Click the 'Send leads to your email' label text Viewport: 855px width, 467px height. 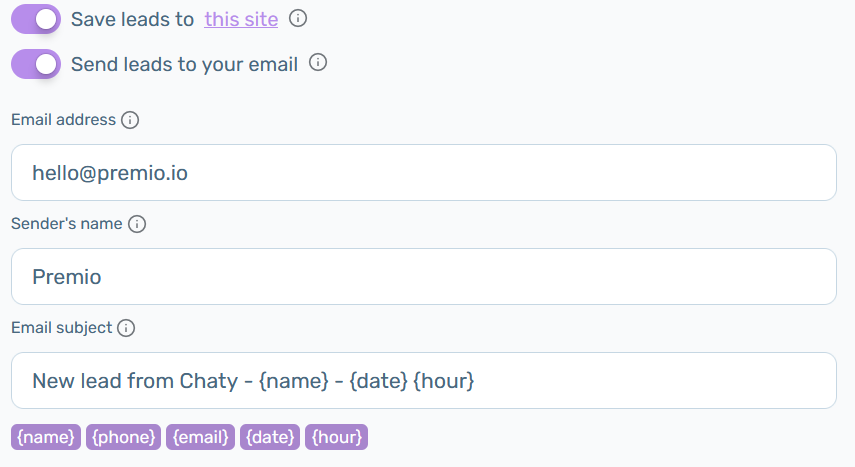[184, 64]
